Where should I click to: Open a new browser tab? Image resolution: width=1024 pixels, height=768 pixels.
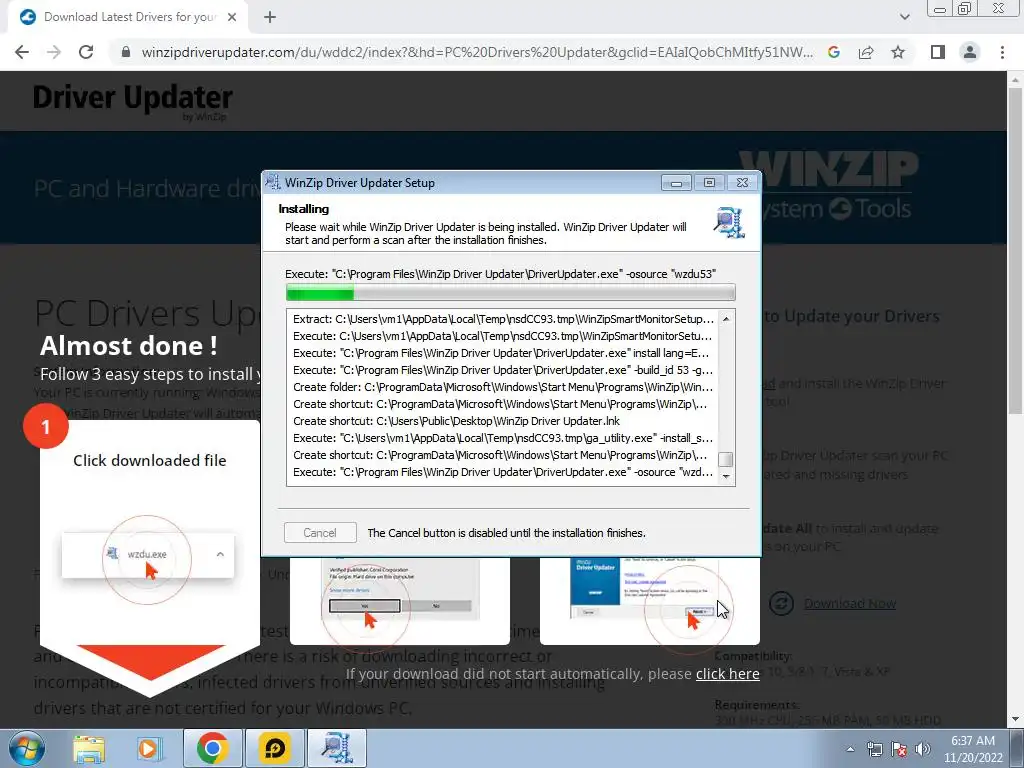[x=270, y=17]
